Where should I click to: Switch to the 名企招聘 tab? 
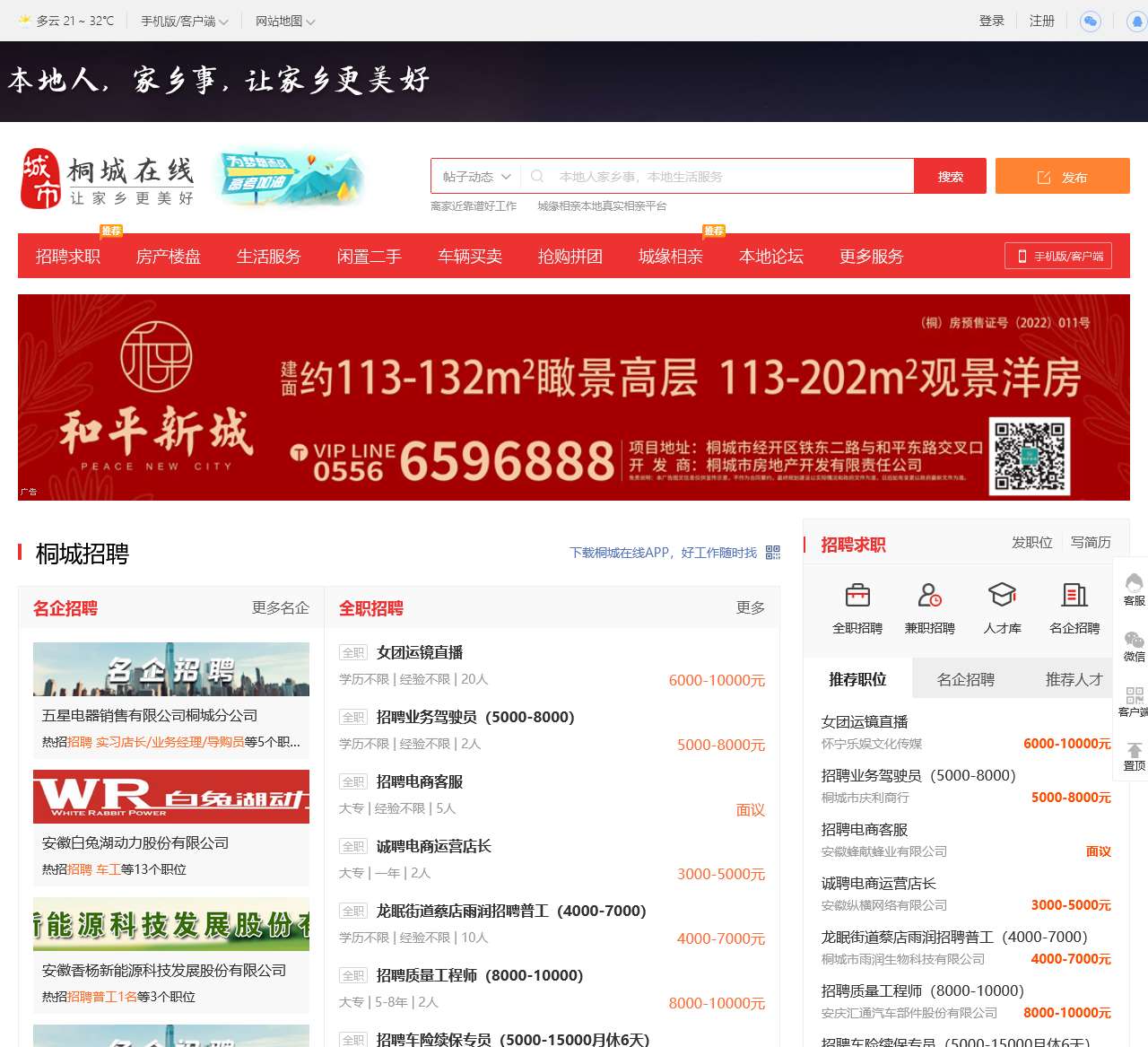965,679
